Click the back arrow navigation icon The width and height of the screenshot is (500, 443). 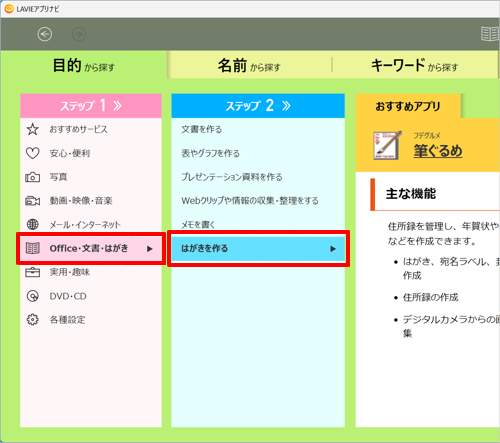click(x=45, y=34)
